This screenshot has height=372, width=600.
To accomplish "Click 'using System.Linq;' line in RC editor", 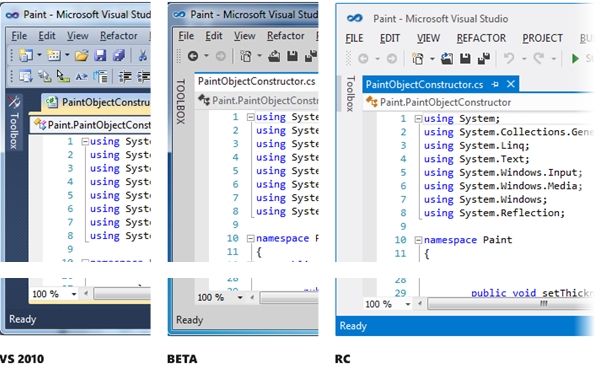I will pos(476,146).
